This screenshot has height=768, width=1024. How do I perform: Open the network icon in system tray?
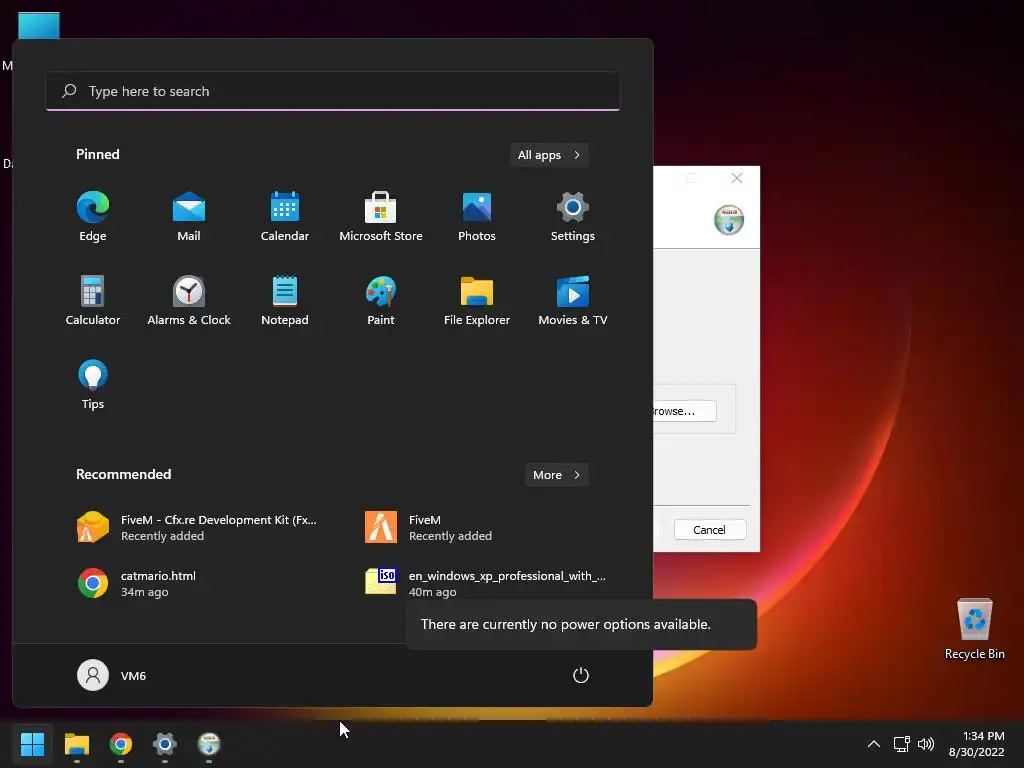[902, 743]
